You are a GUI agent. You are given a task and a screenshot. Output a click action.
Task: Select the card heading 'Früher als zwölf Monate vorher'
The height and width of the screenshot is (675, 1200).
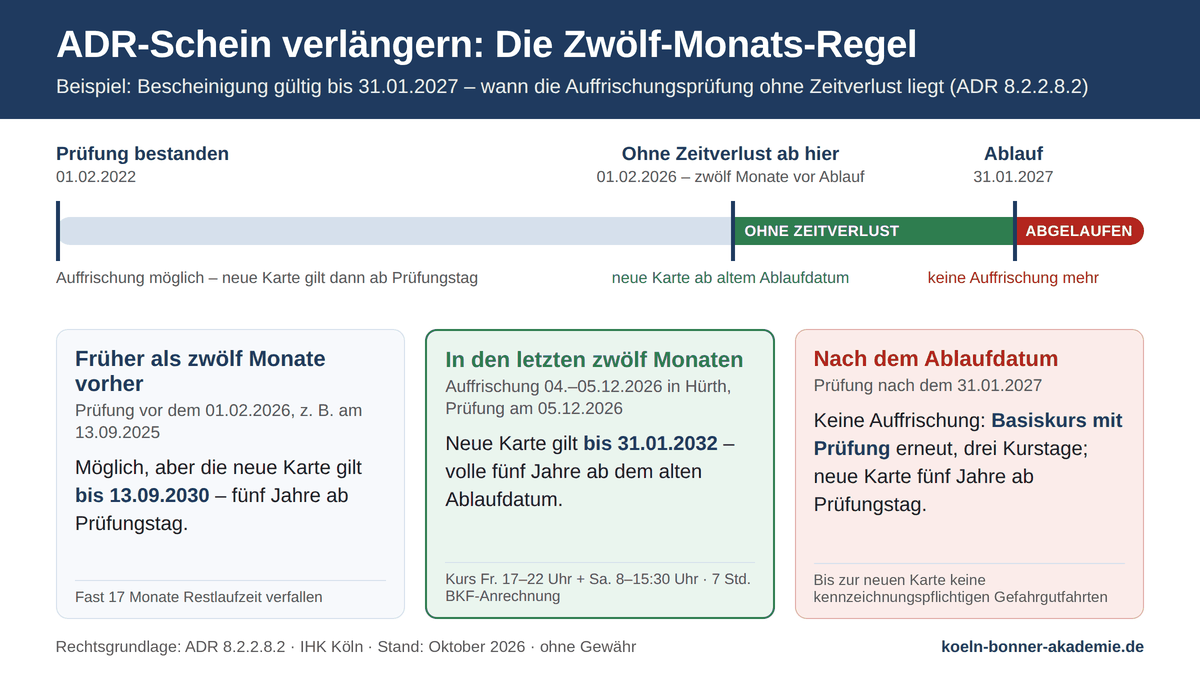click(x=200, y=371)
